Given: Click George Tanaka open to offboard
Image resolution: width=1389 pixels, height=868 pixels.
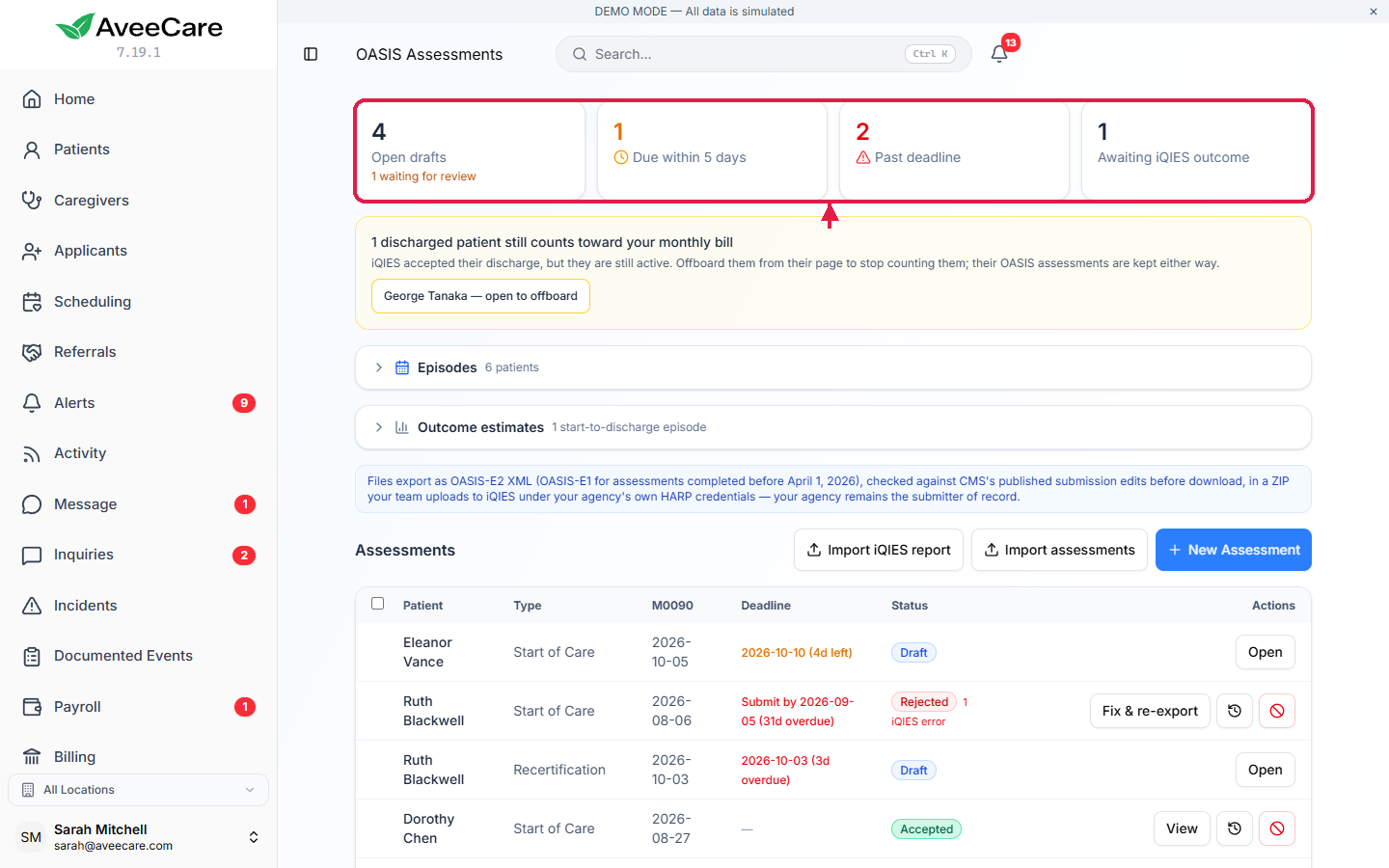Looking at the screenshot, I should [480, 296].
